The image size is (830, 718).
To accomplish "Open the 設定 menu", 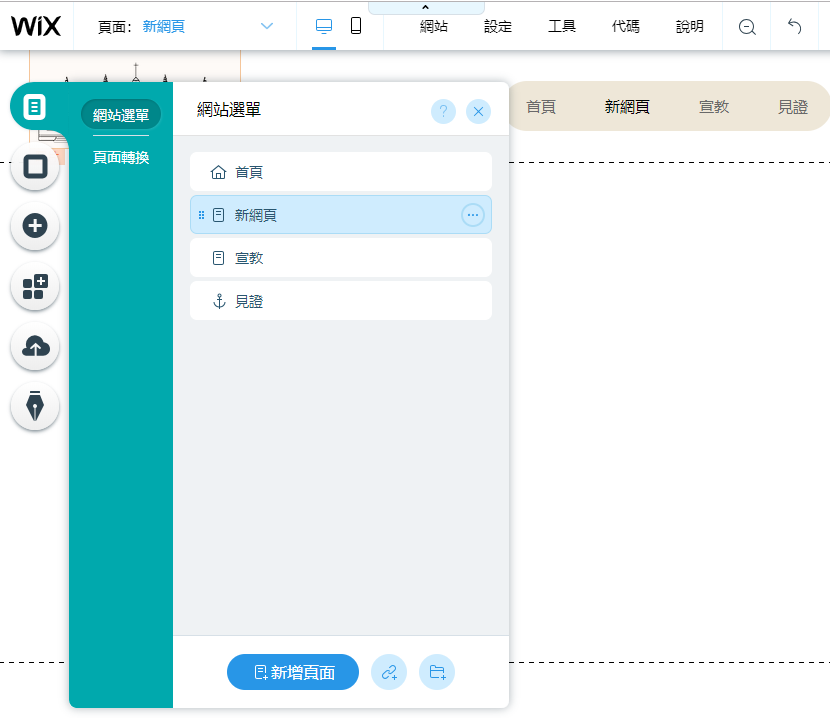I will (x=498, y=26).
